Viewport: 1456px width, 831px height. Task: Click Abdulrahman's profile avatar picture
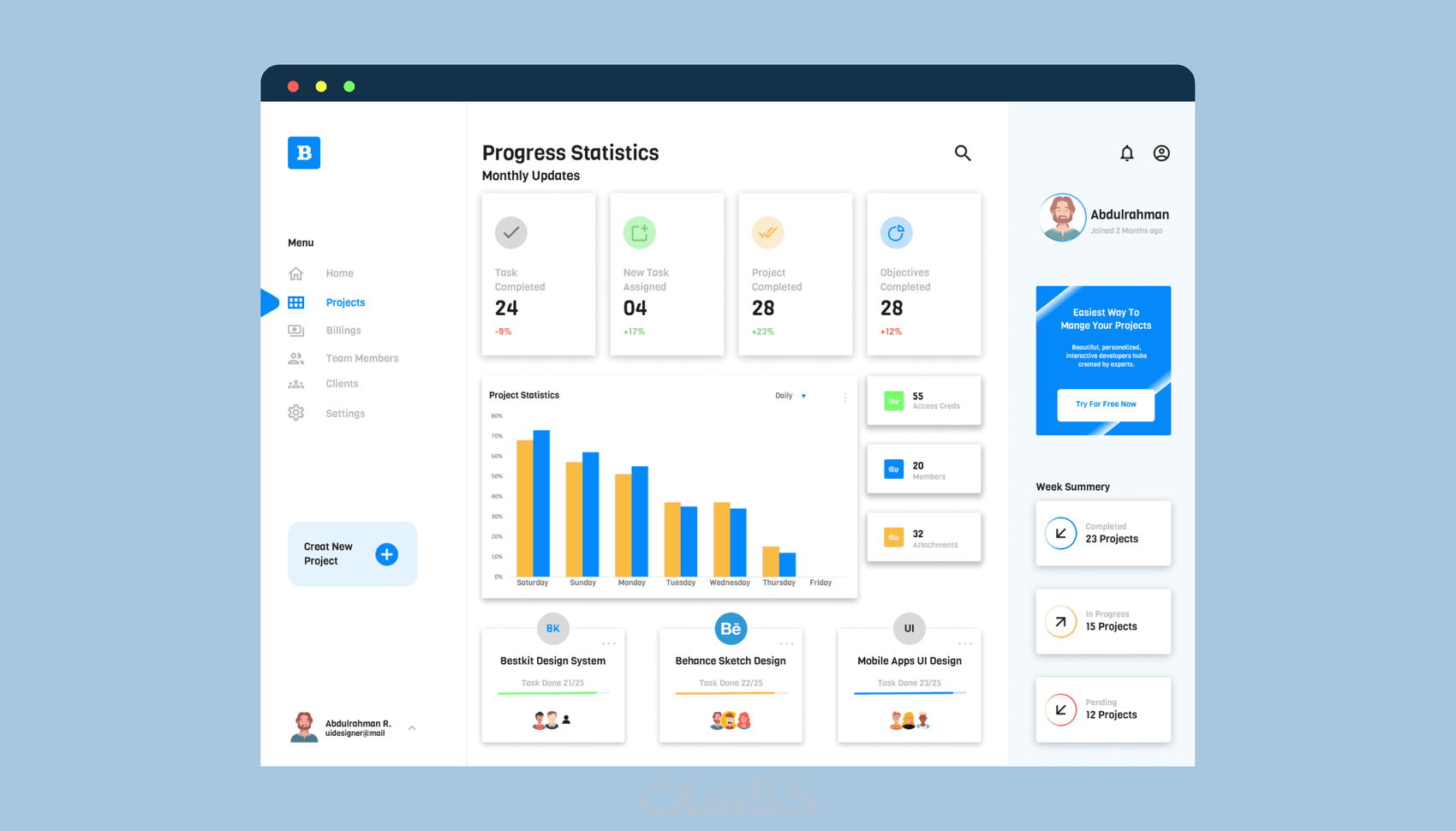[x=1062, y=218]
